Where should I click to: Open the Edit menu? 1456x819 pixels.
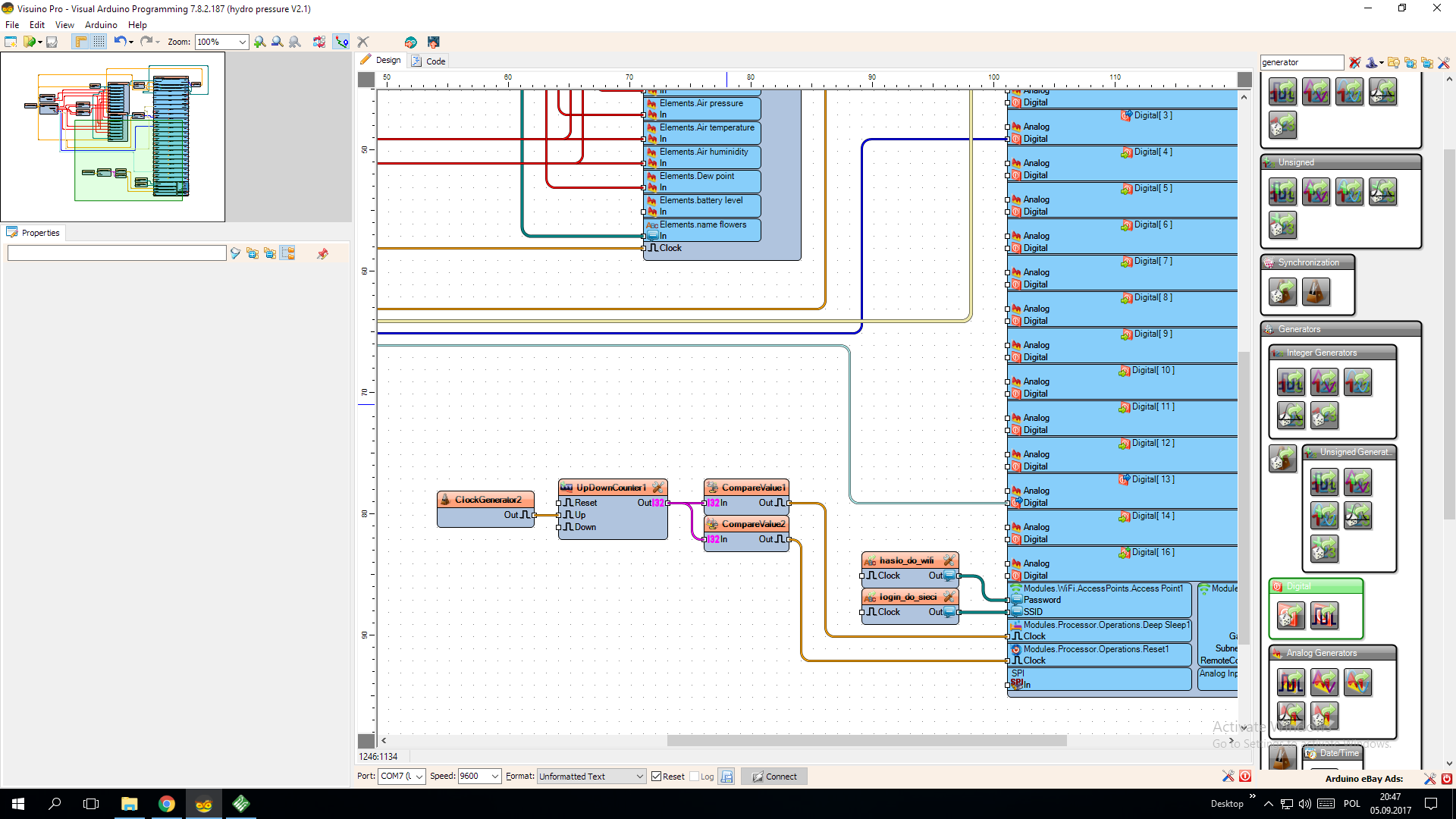[x=37, y=25]
